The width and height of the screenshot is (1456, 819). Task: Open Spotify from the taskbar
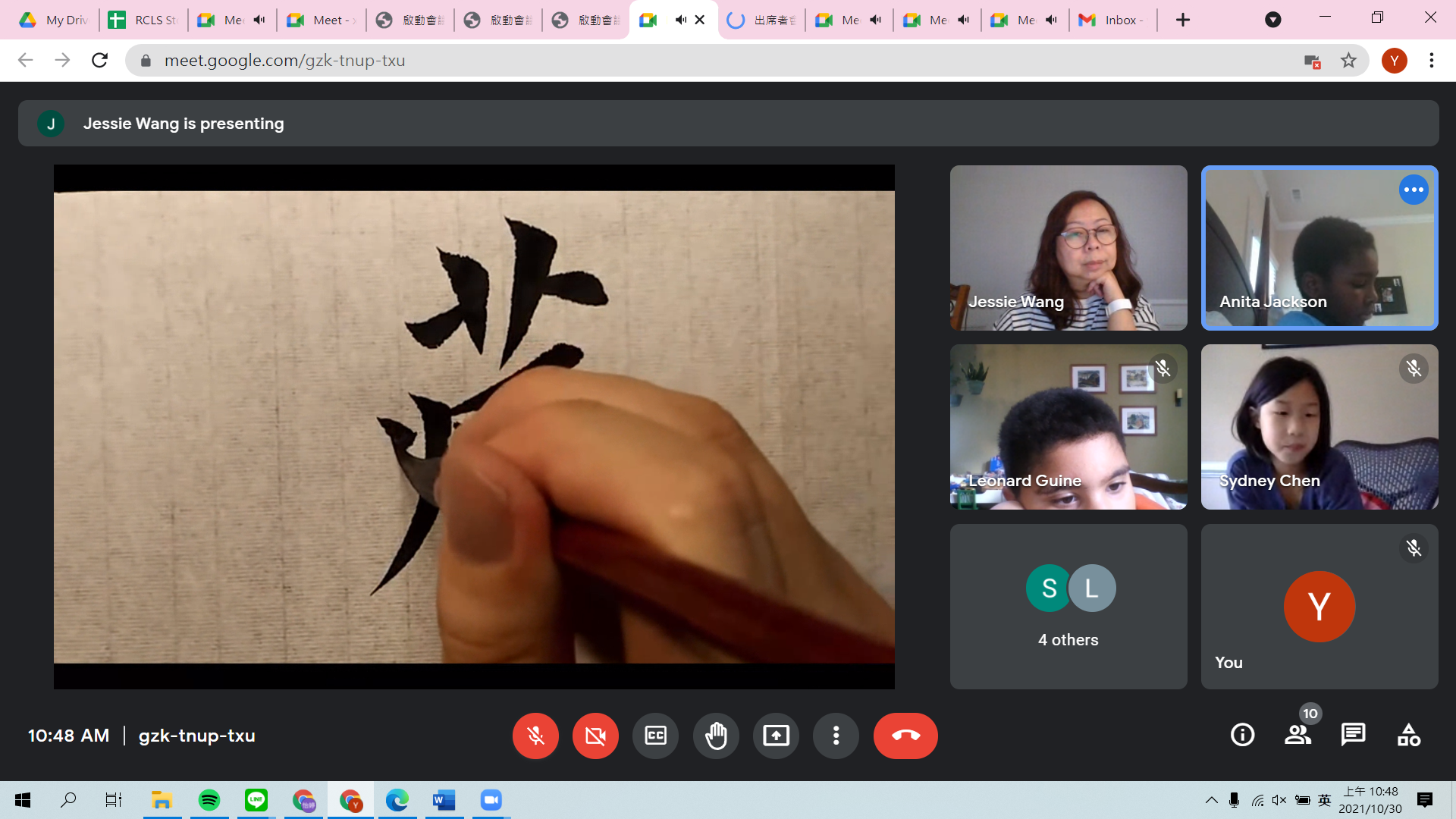[x=209, y=800]
